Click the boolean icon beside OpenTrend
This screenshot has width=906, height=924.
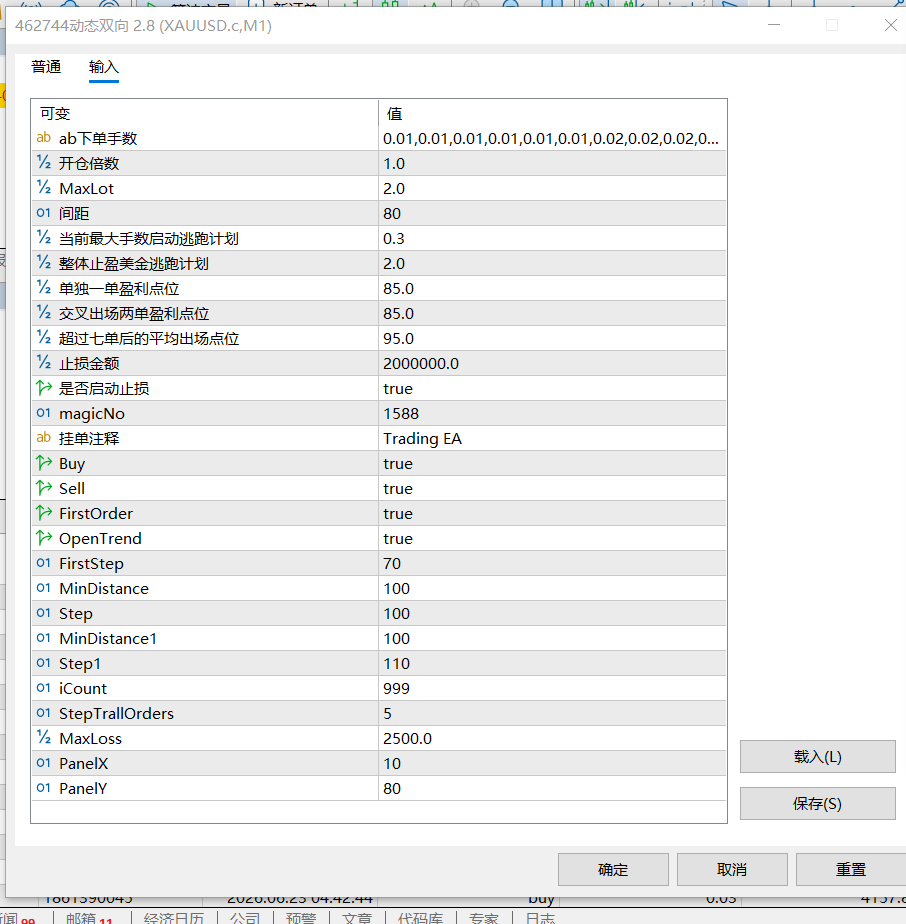[x=44, y=538]
